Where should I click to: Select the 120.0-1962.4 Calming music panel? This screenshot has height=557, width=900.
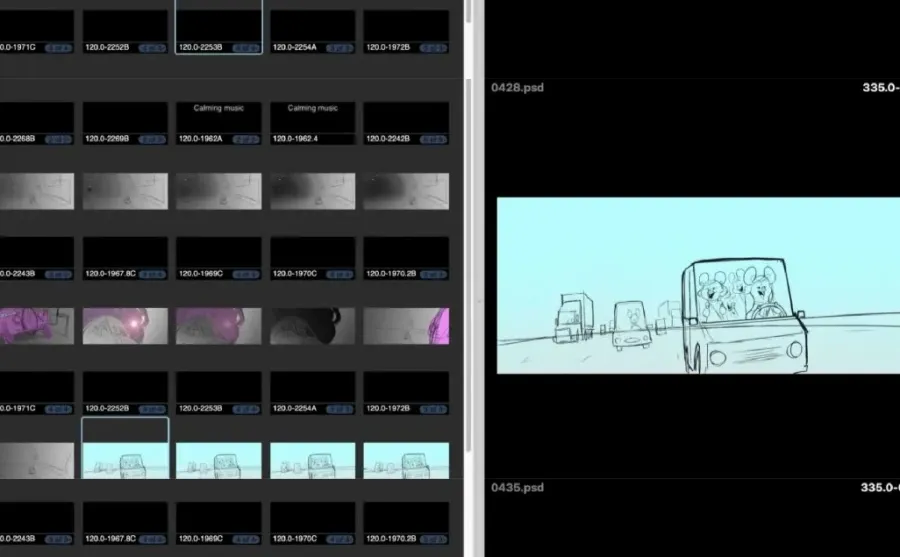[313, 123]
